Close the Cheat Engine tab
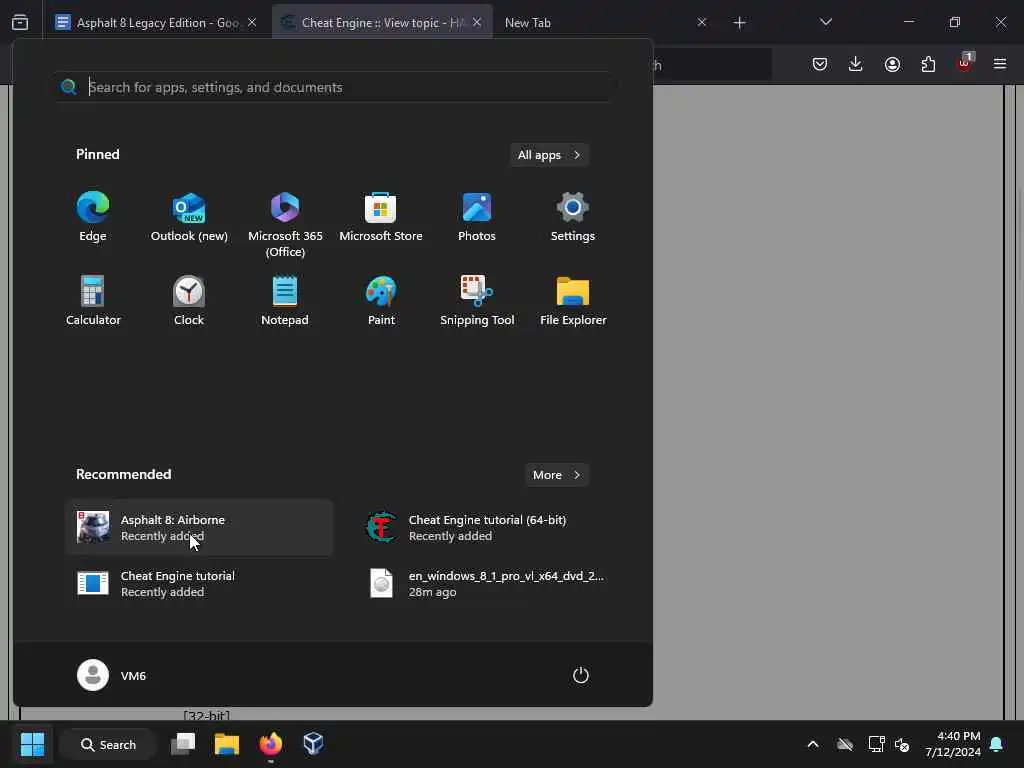 pos(477,23)
